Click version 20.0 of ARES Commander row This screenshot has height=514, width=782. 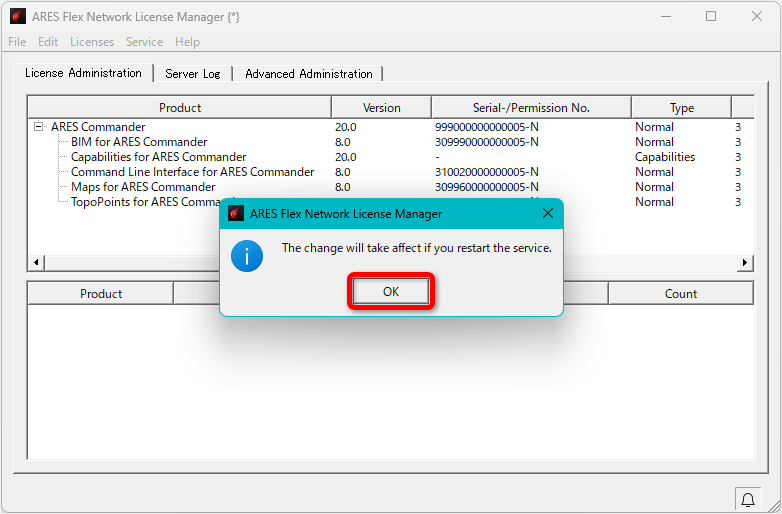346,127
